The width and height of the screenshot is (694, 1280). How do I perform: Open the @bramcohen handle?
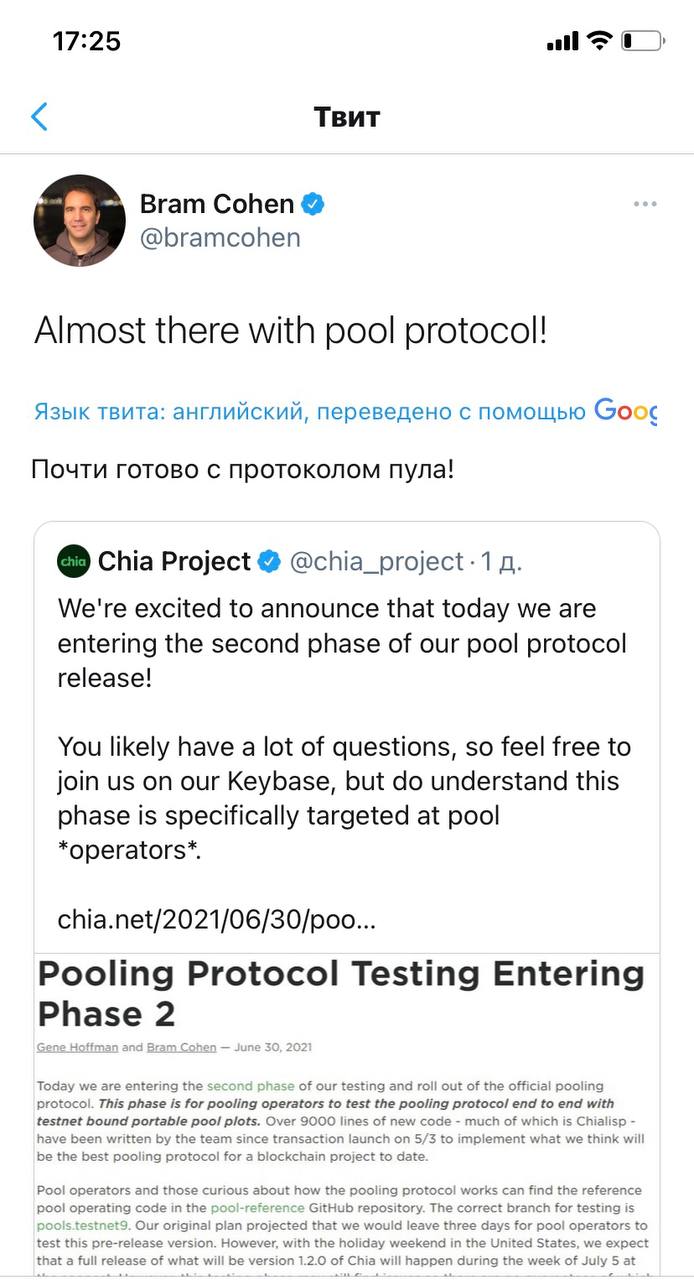pyautogui.click(x=220, y=238)
